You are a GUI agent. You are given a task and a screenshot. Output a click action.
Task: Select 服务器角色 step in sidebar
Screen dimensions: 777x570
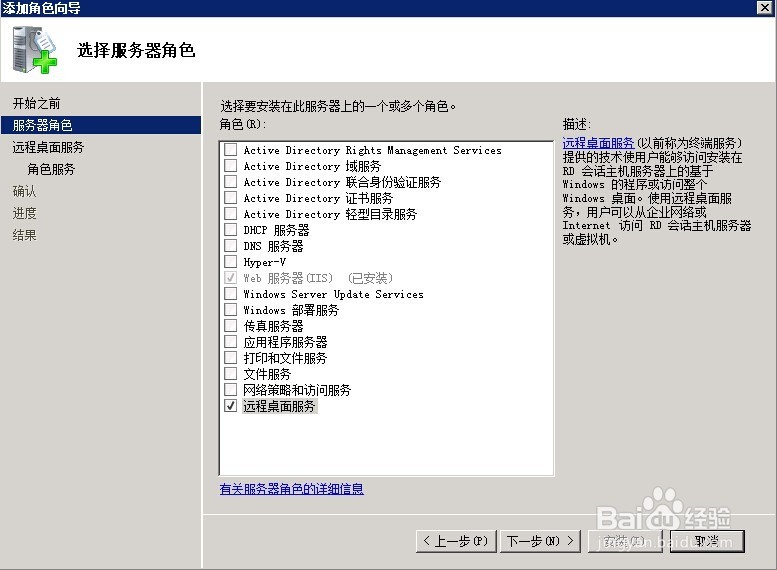[101, 125]
